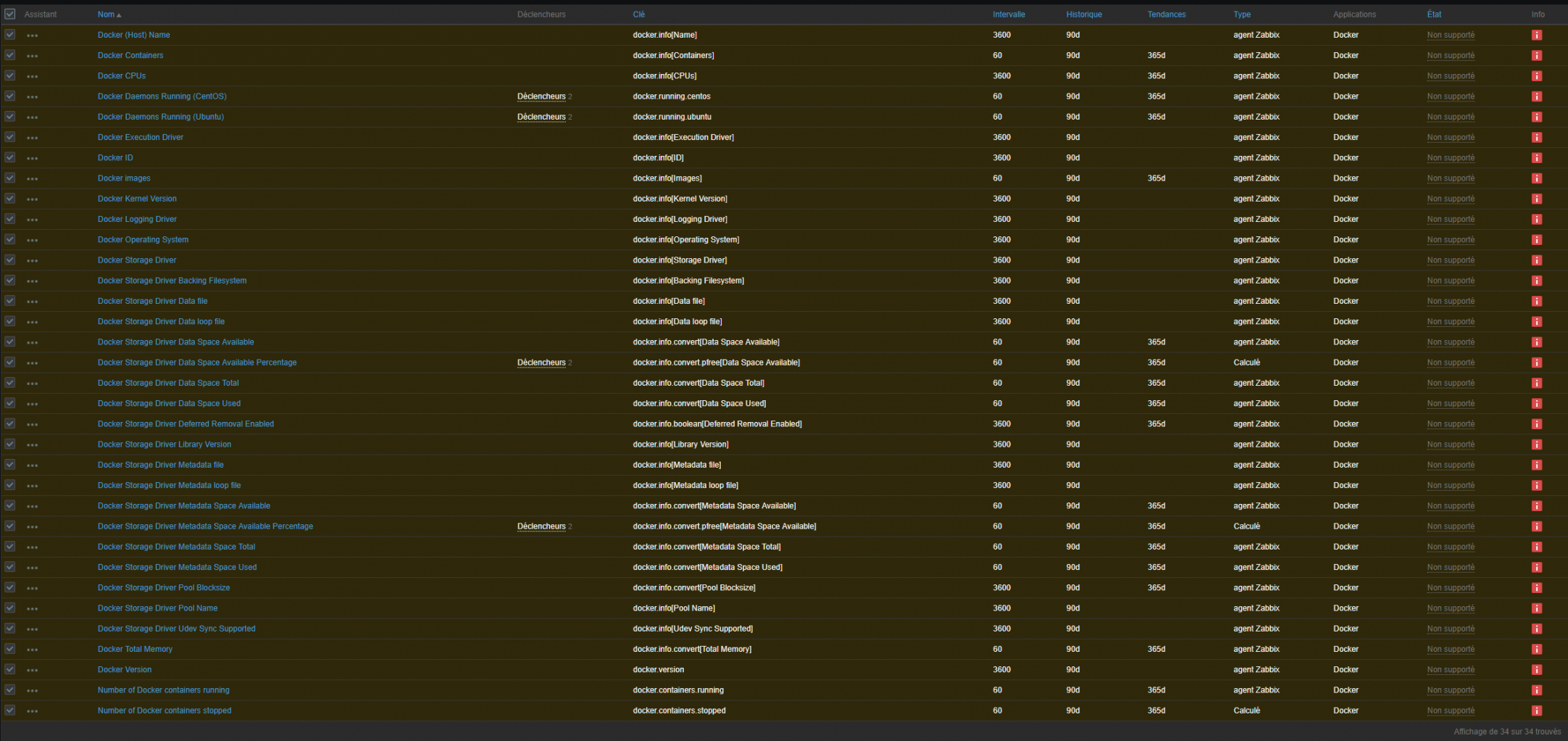Click the key text docker.containers.running

678,690
